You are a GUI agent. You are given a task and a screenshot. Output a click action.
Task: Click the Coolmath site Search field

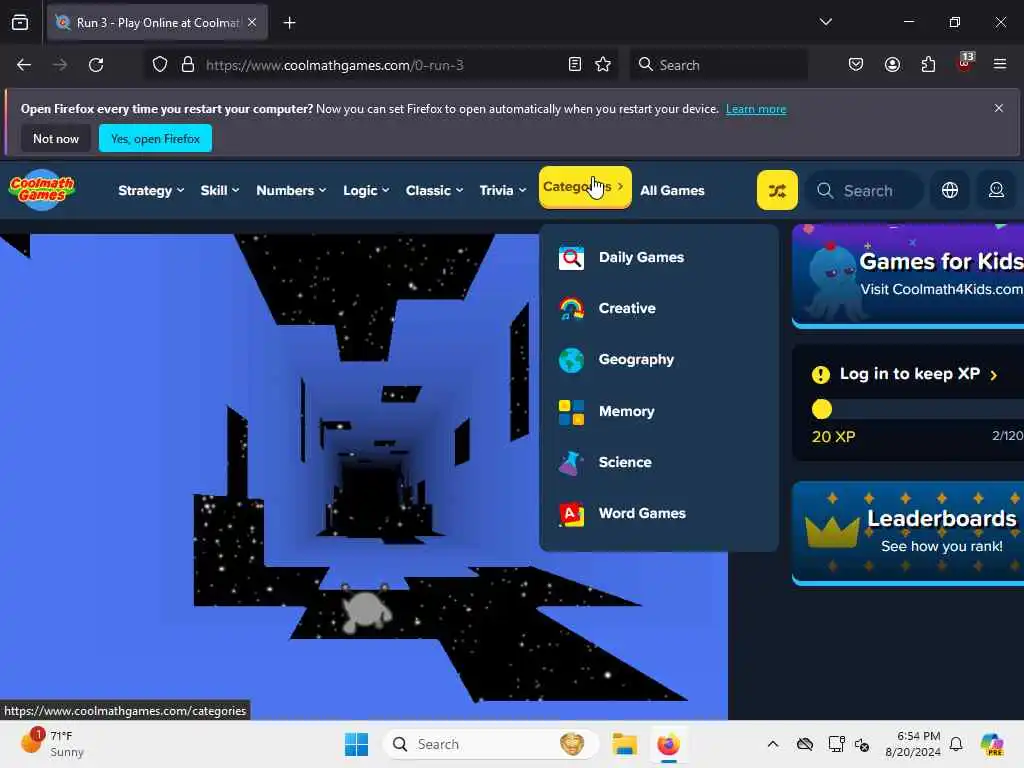coord(865,191)
